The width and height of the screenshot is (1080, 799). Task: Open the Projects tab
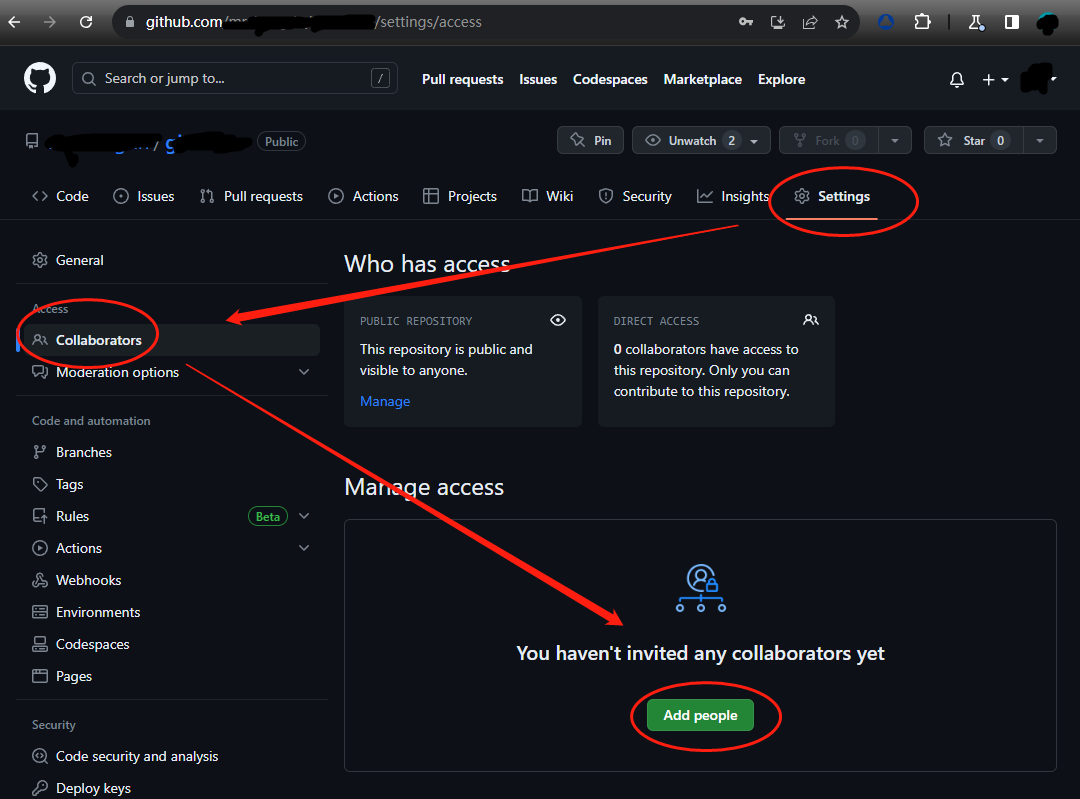coord(460,196)
